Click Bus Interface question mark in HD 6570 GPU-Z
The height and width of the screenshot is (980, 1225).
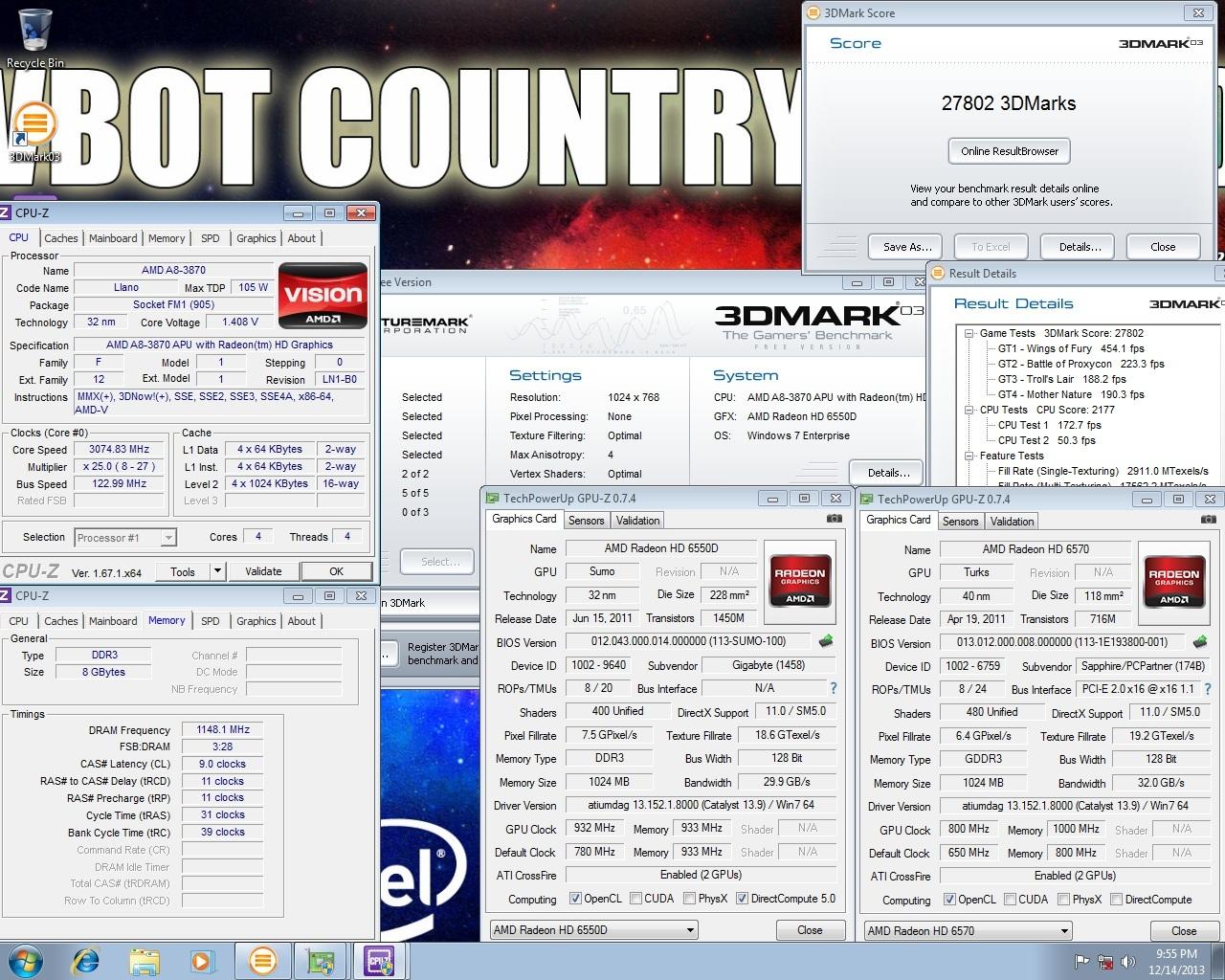coord(1207,689)
